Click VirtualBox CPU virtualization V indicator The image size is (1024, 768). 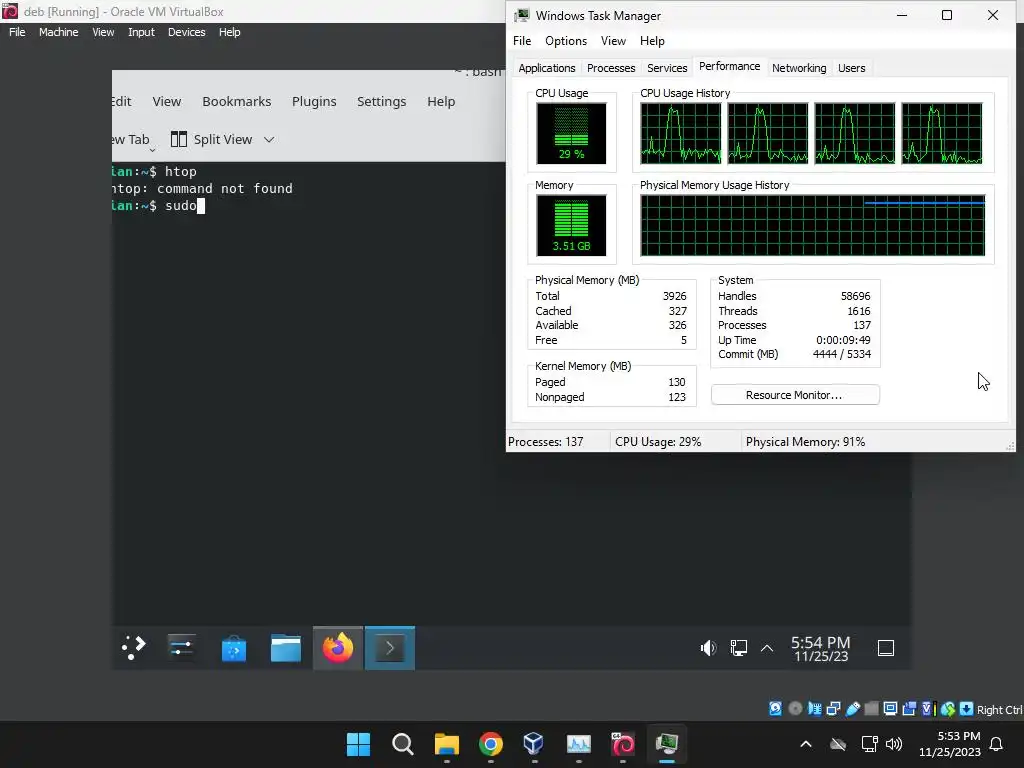point(928,709)
